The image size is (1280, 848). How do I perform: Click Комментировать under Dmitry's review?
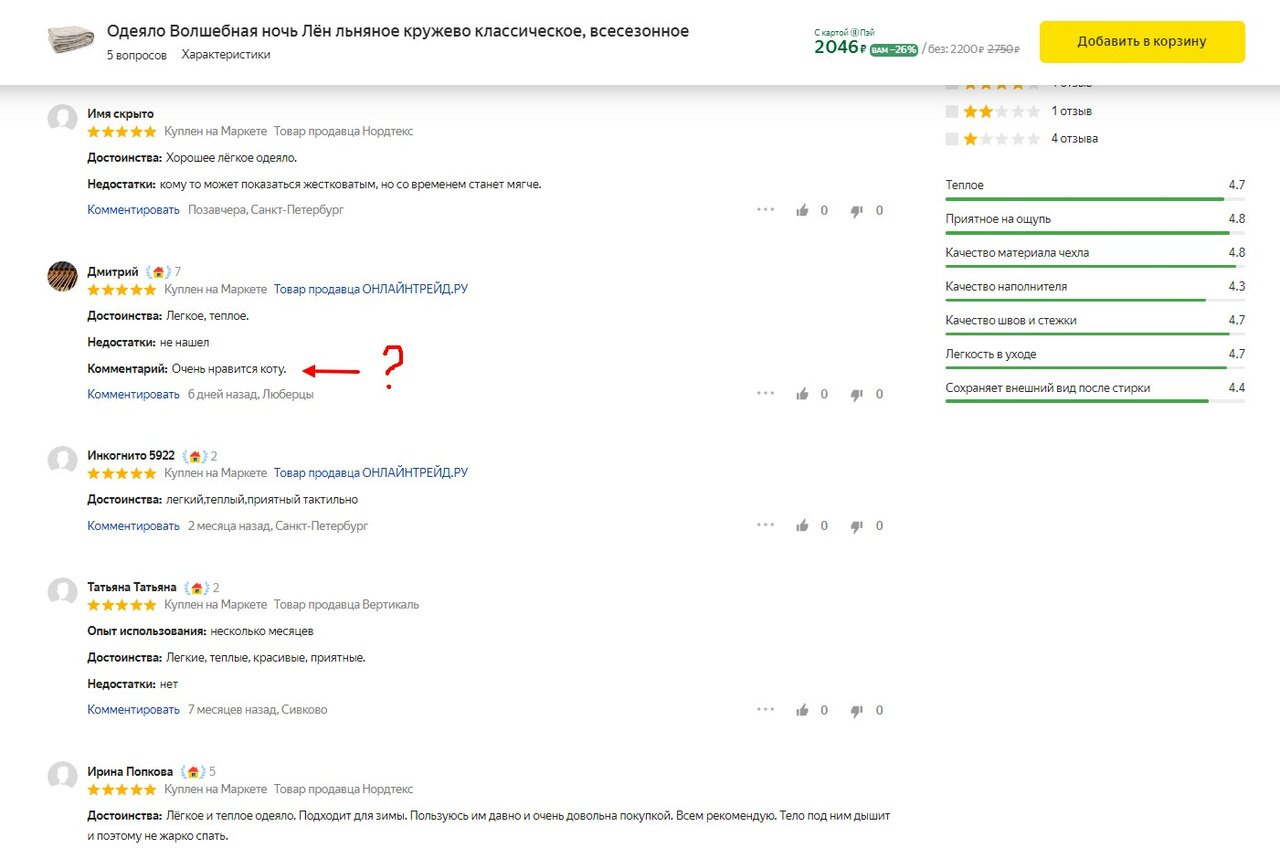(x=133, y=394)
